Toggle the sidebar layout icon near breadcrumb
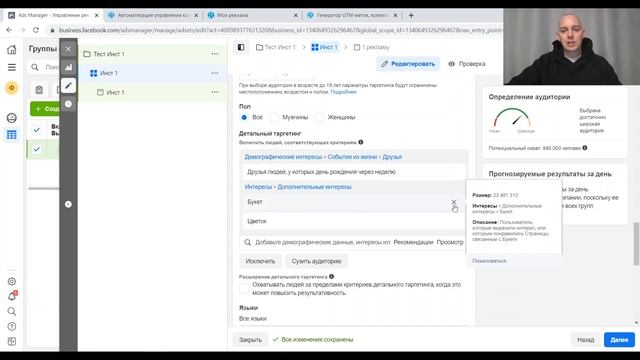This screenshot has width=640, height=360. (x=241, y=47)
